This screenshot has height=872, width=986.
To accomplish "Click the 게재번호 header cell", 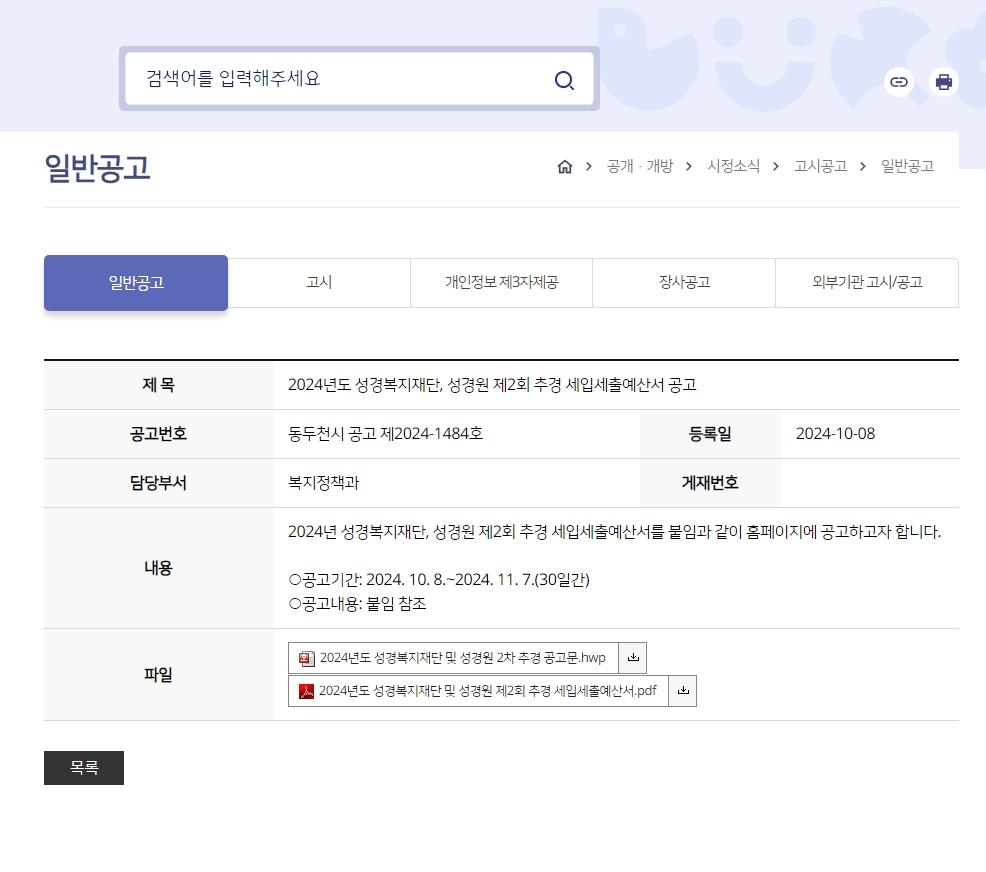I will [710, 483].
